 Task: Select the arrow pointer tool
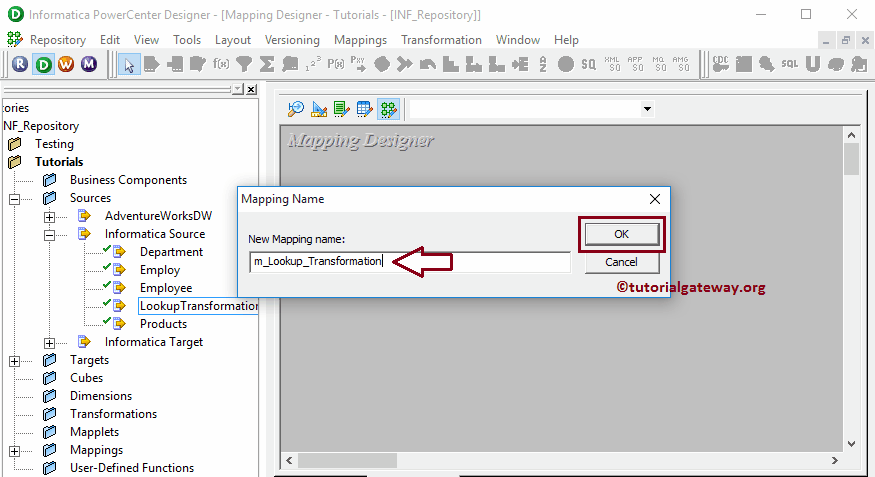pos(129,65)
